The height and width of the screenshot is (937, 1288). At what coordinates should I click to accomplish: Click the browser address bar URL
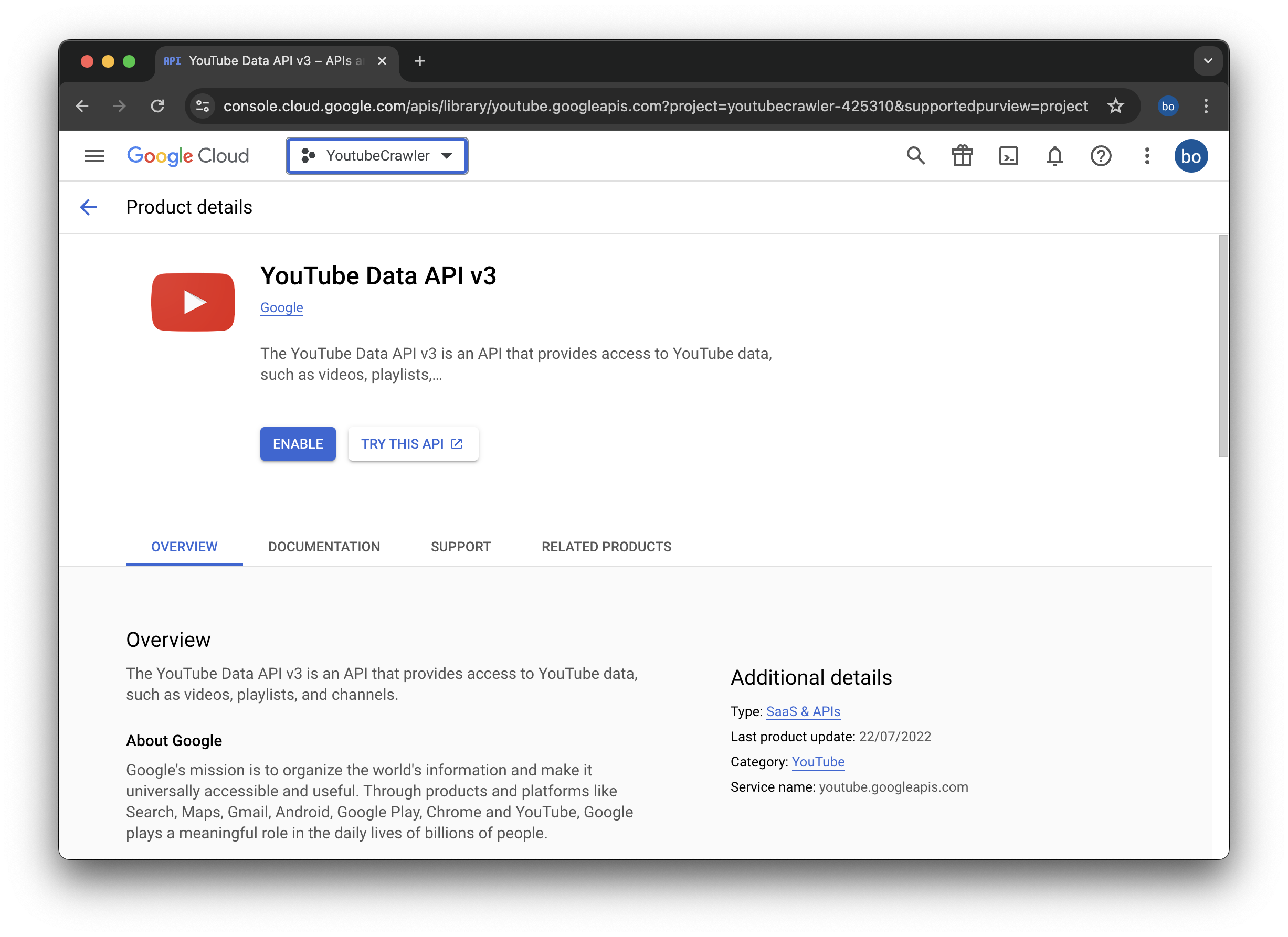655,106
